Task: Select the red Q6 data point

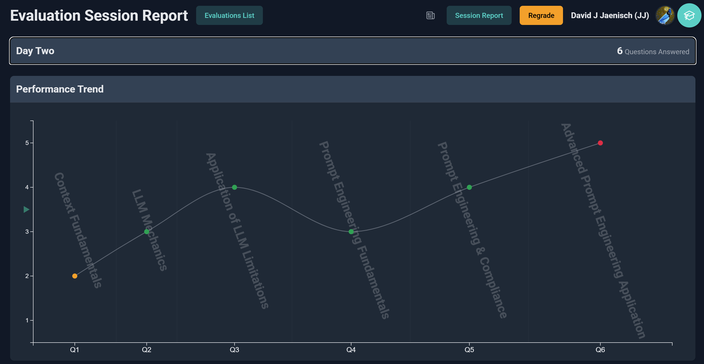Action: [x=600, y=143]
